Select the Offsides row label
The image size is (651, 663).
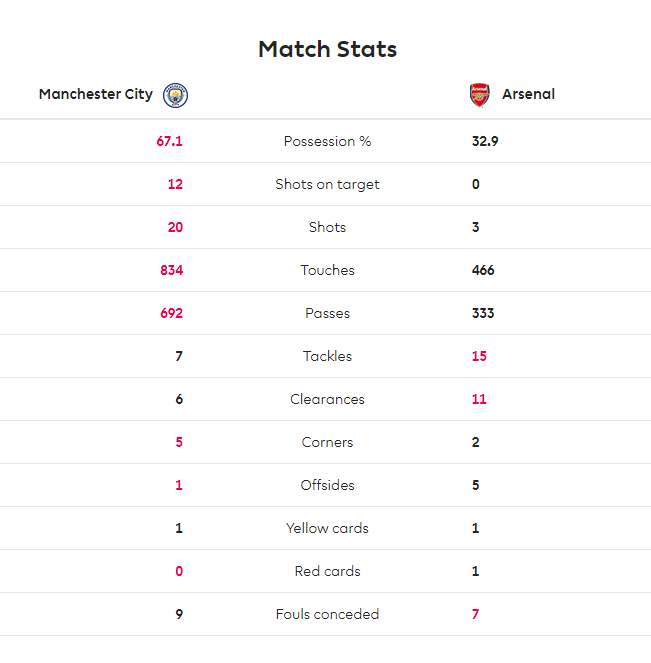[x=328, y=485]
